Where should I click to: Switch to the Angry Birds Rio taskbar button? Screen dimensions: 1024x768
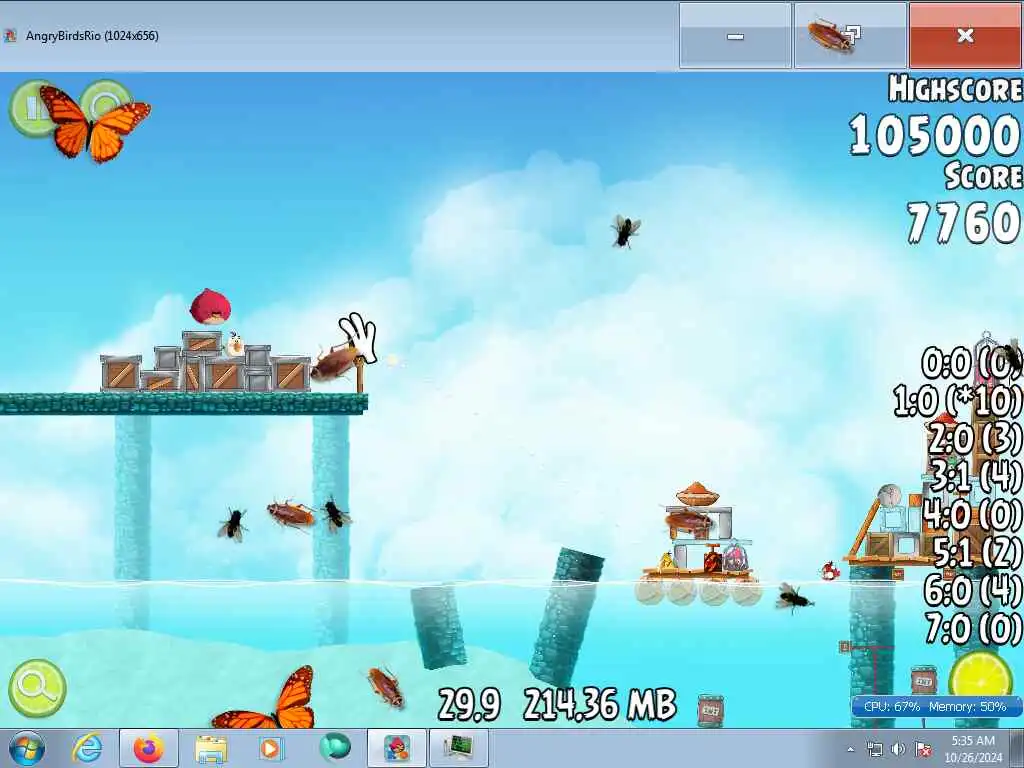(x=397, y=748)
